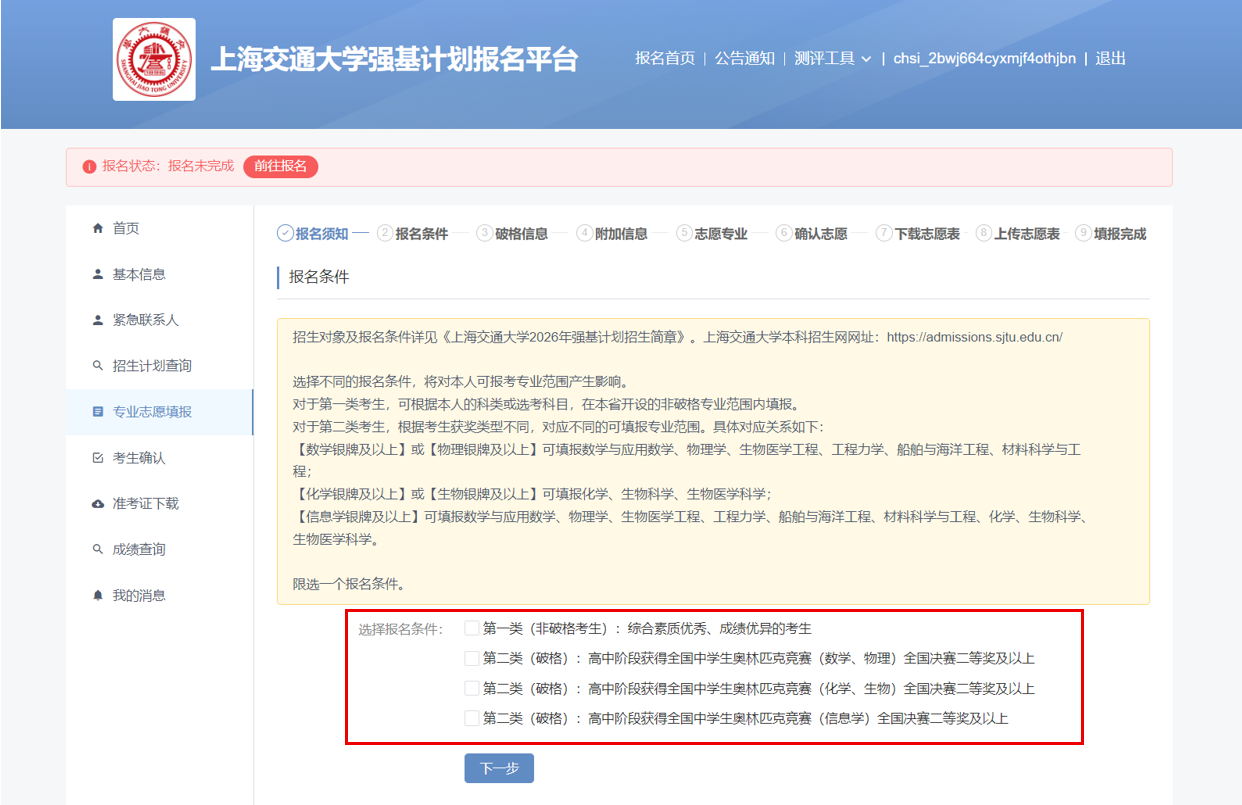Click the person icon beside 紧急联系人
1242x805 pixels.
tap(98, 320)
